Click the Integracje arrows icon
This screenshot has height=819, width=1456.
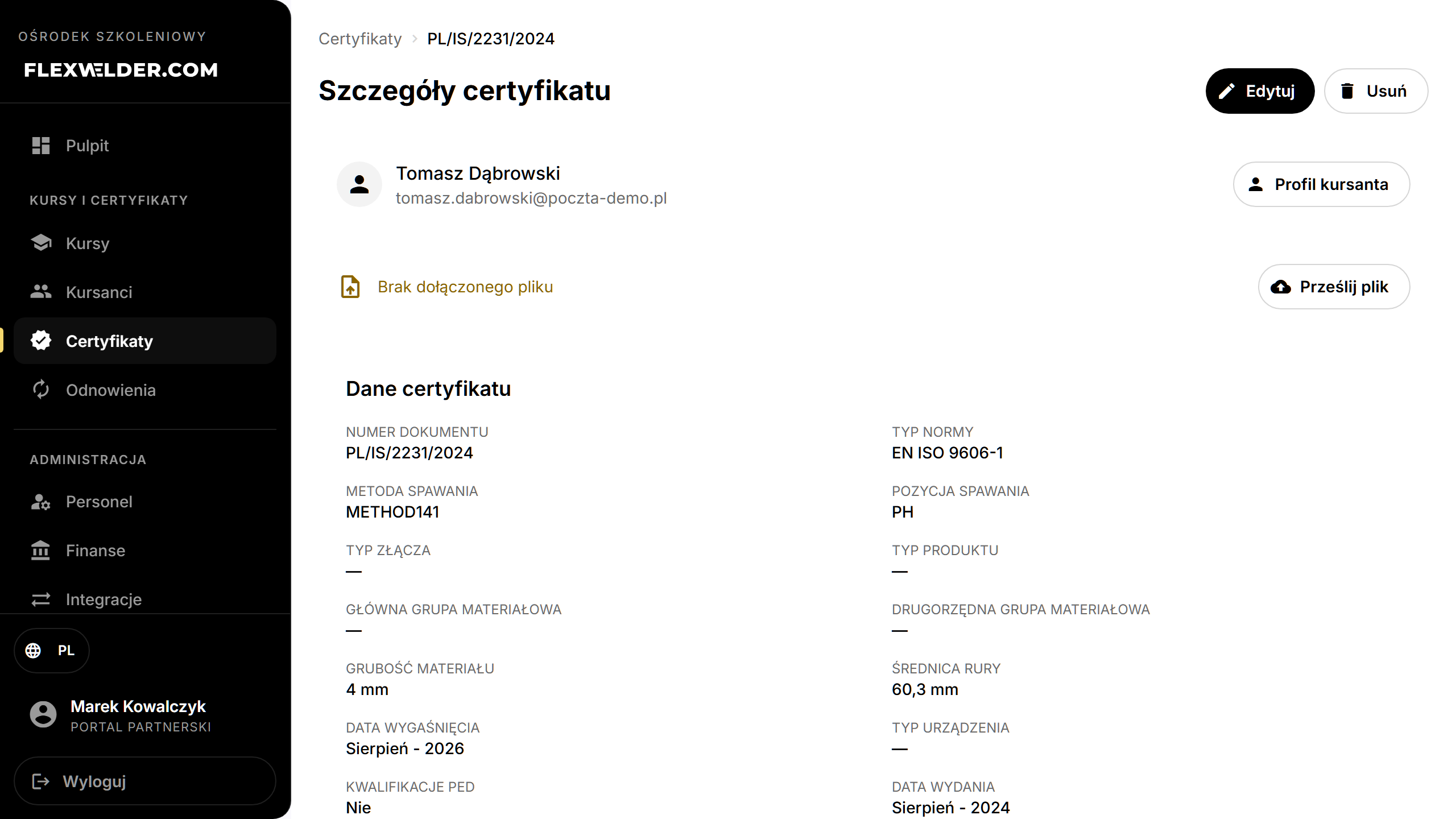[x=41, y=599]
